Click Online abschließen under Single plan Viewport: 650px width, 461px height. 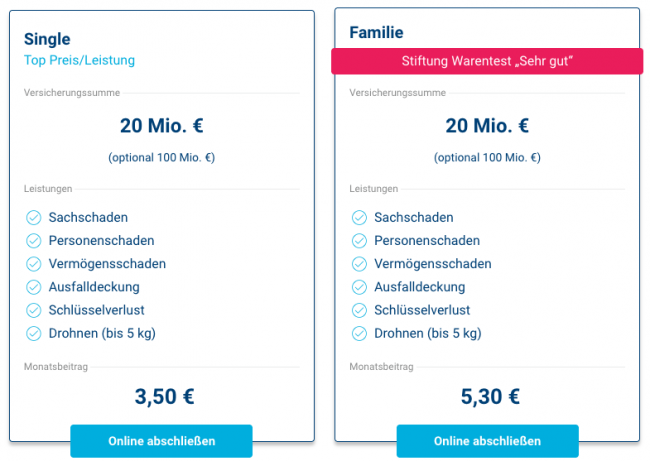tap(161, 441)
